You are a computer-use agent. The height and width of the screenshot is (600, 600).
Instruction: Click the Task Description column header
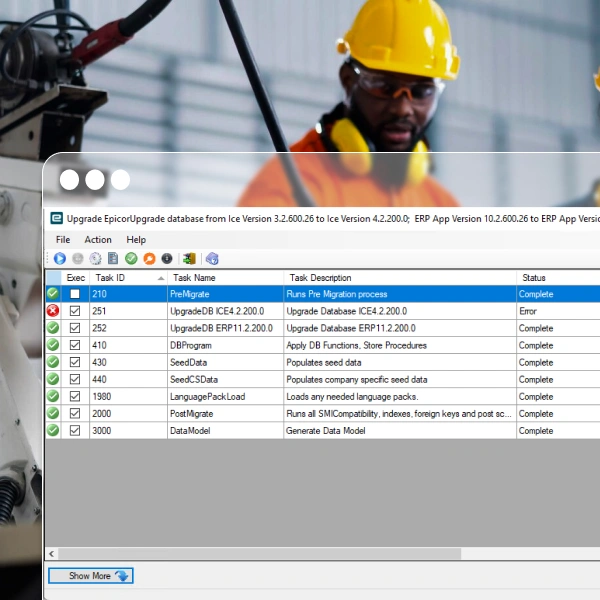[400, 278]
